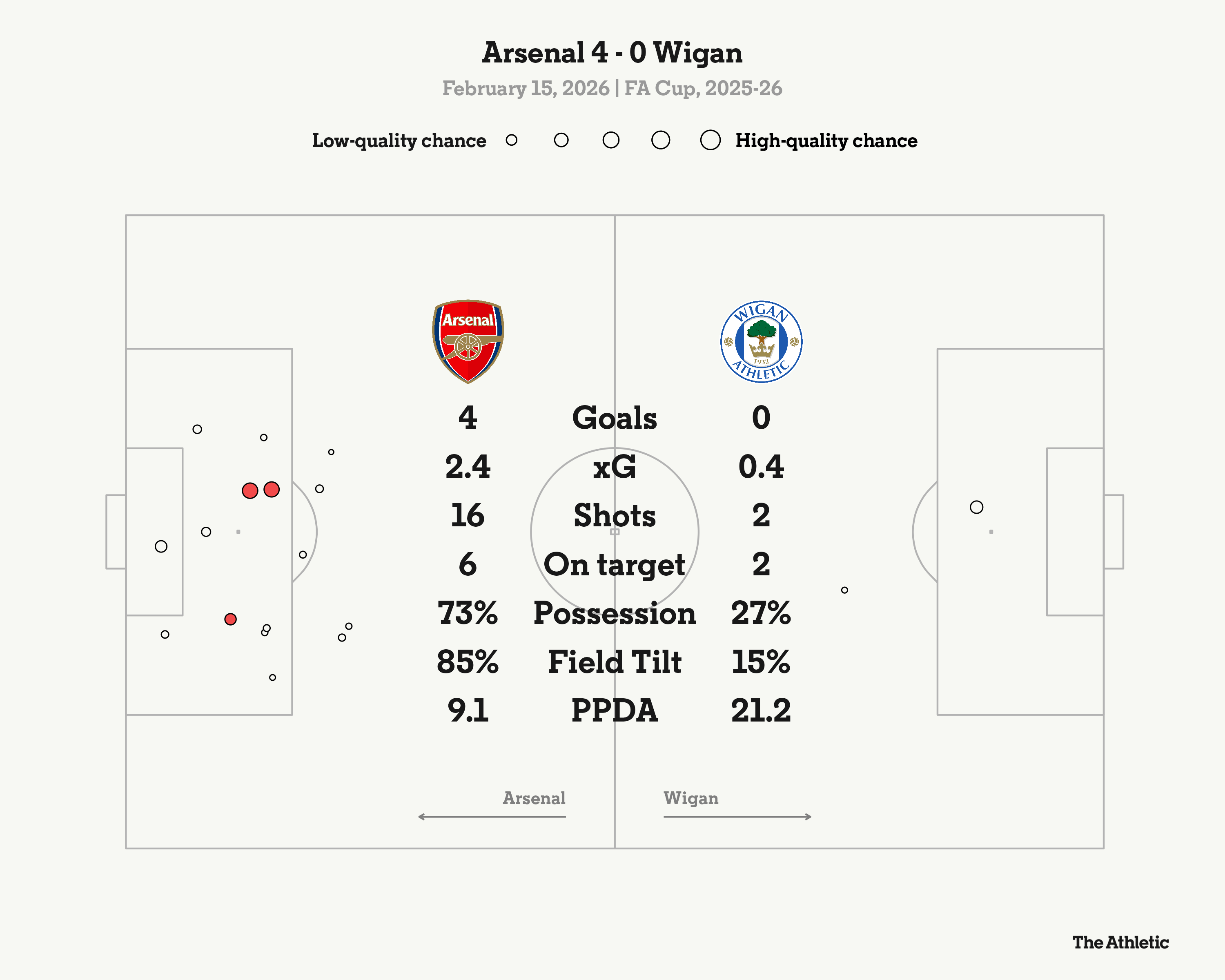Click the Arsenal shot marker inside the six-yard box

click(x=161, y=546)
